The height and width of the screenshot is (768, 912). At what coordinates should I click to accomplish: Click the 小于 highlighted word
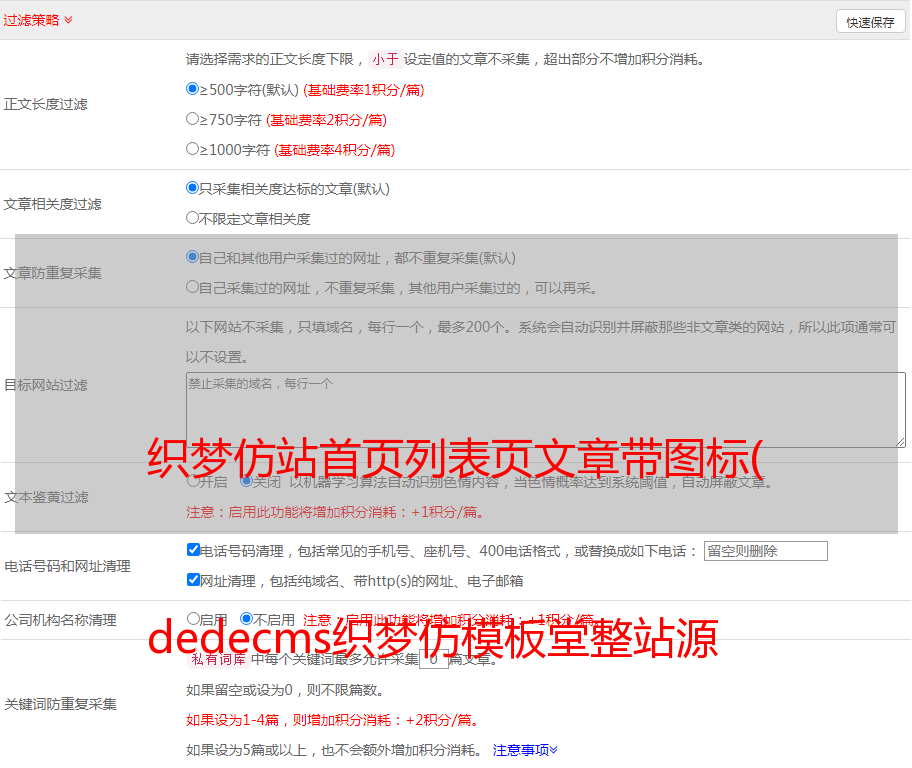(385, 59)
